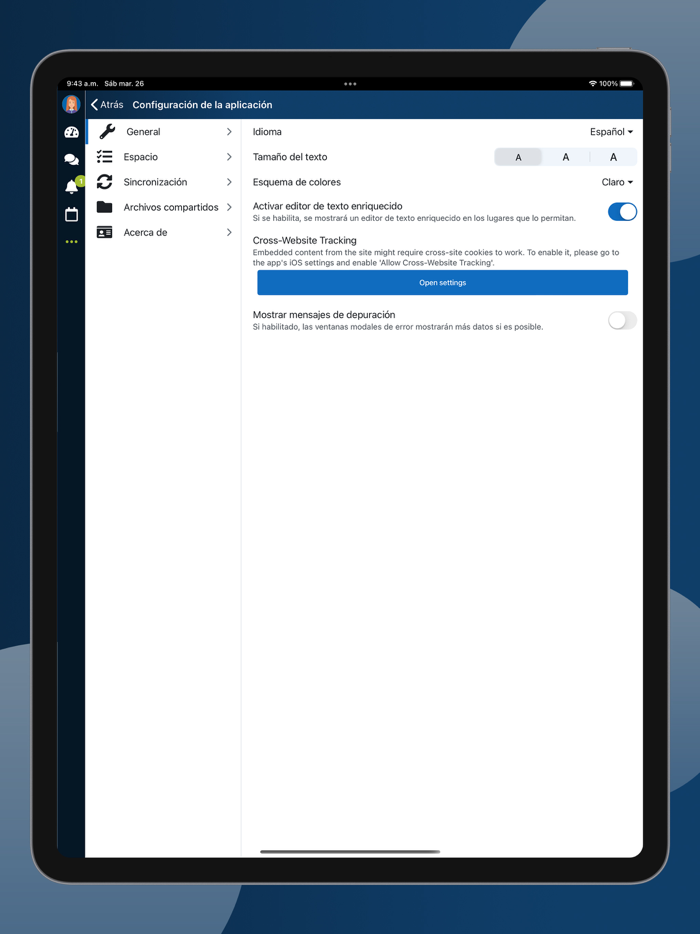This screenshot has height=934, width=700.
Task: Click the Sincronización sync arrows icon
Action: (x=105, y=182)
